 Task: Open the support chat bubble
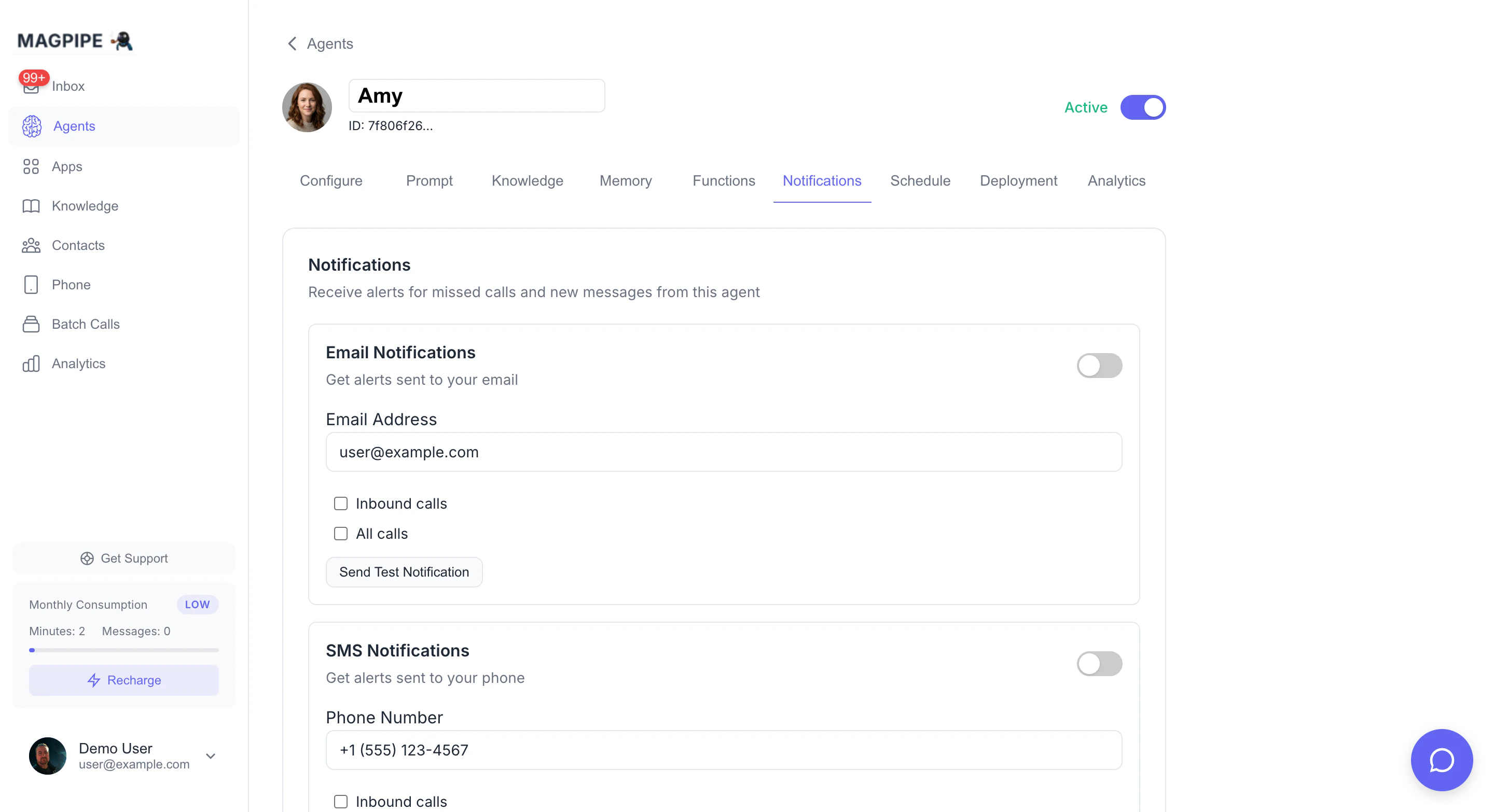1442,760
